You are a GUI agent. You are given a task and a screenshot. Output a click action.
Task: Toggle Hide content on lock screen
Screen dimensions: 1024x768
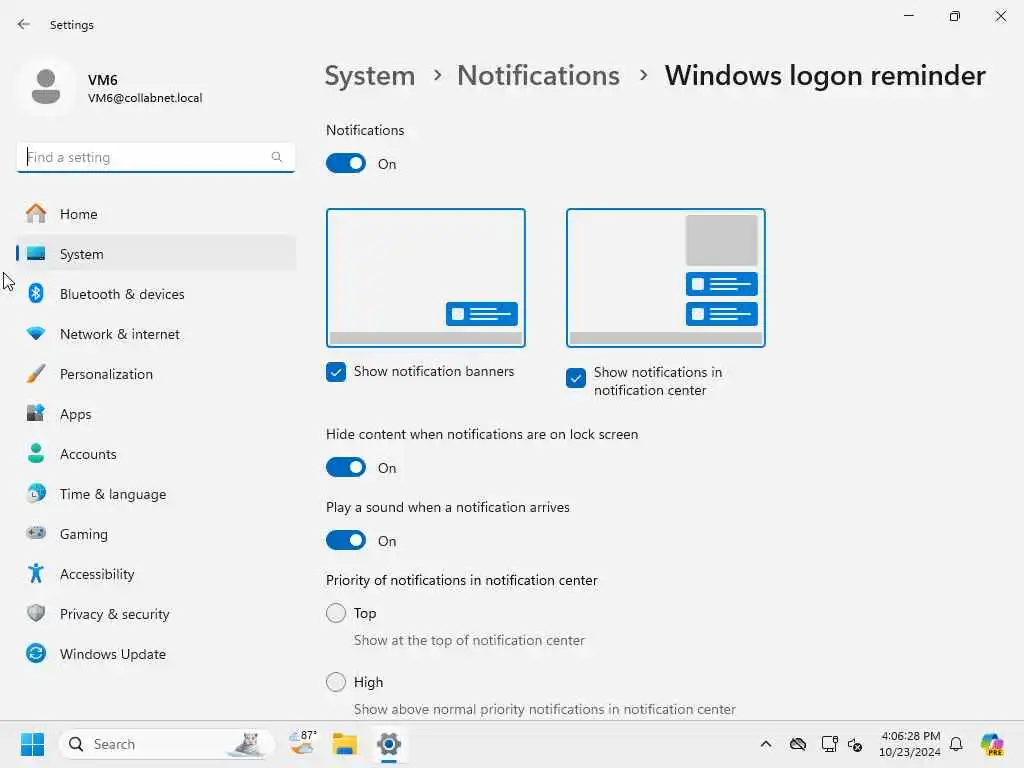click(345, 468)
